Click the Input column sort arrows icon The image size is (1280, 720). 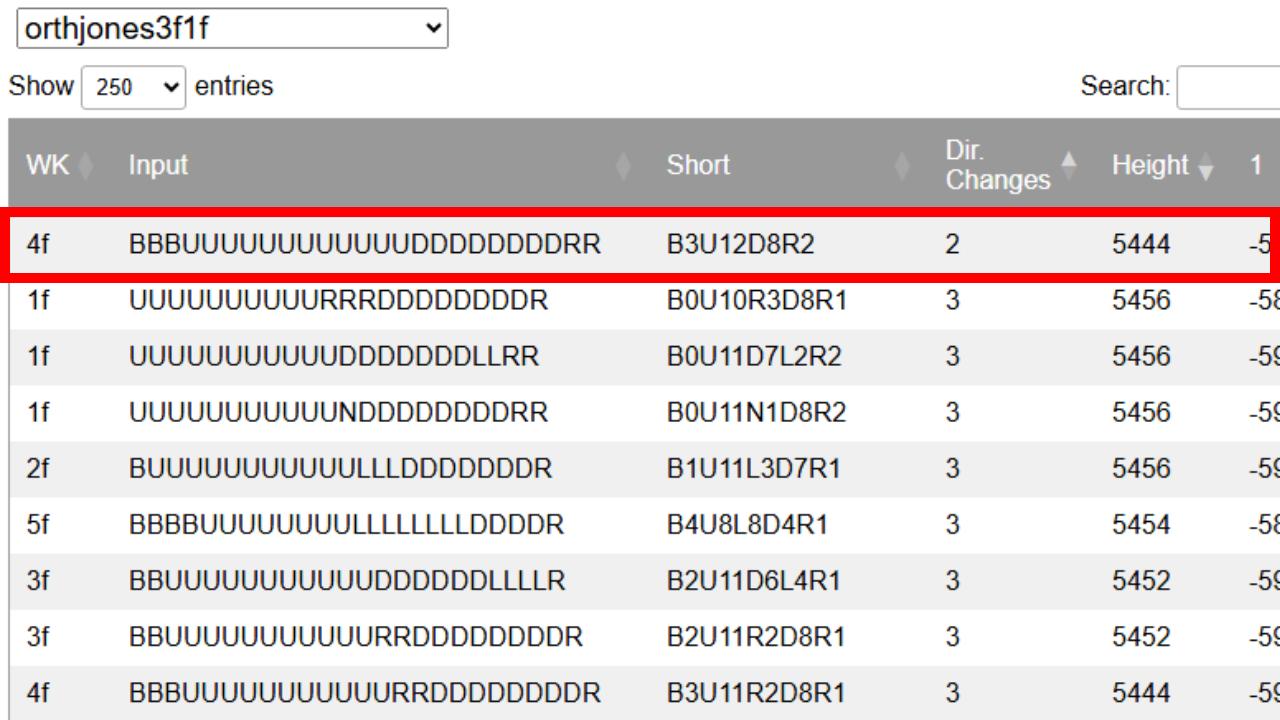(x=624, y=166)
